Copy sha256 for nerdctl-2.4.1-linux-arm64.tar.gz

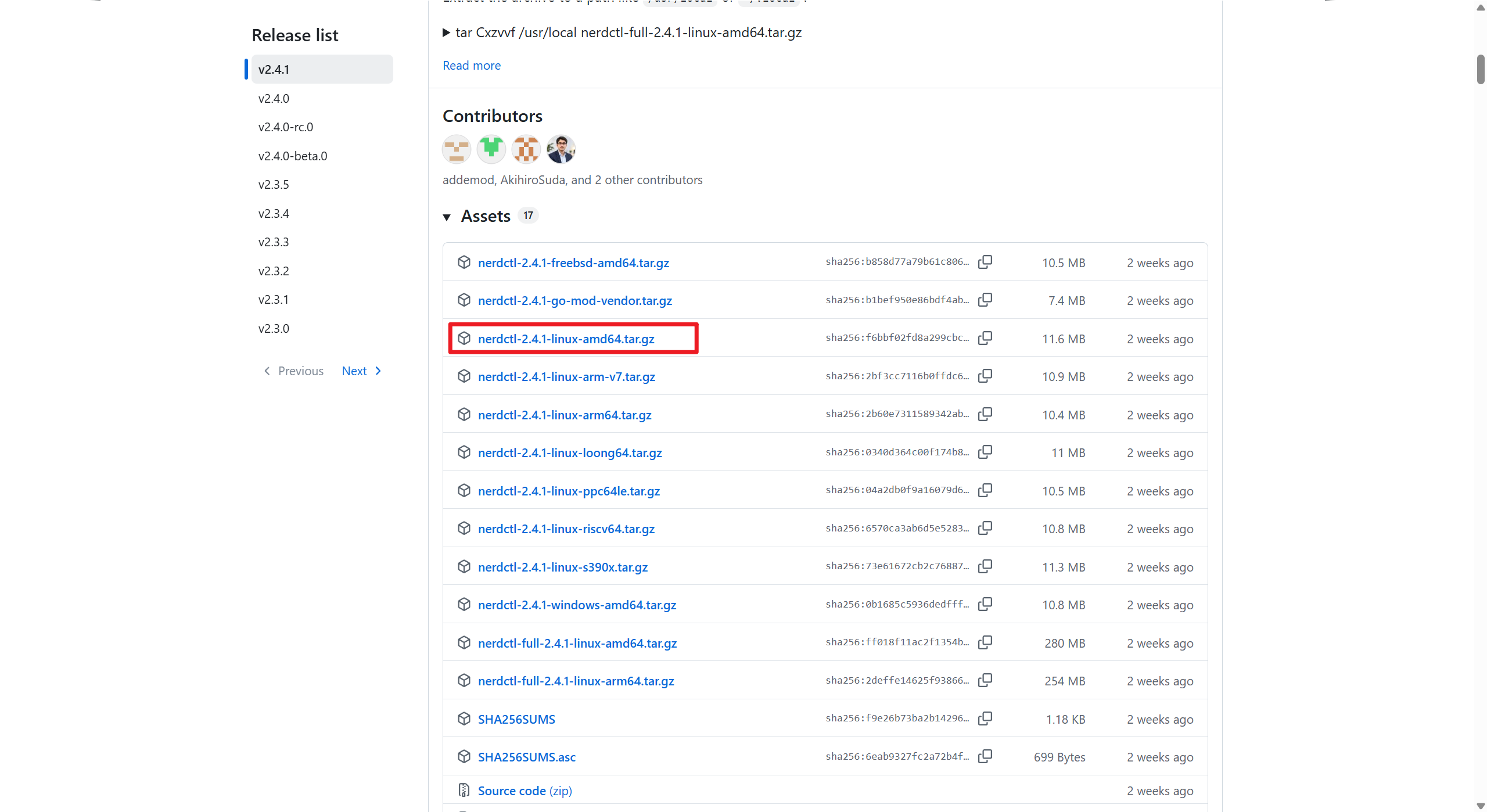tap(985, 414)
